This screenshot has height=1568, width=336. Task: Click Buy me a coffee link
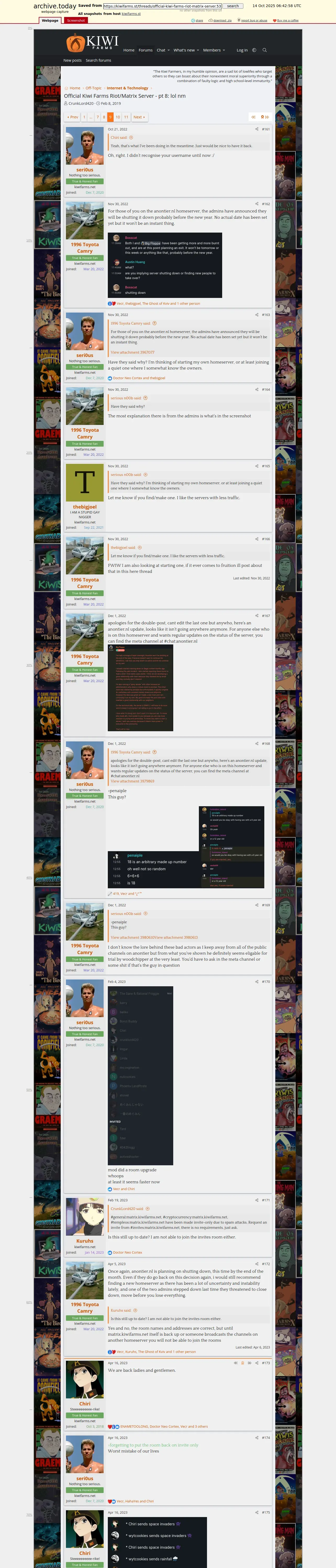285,20
